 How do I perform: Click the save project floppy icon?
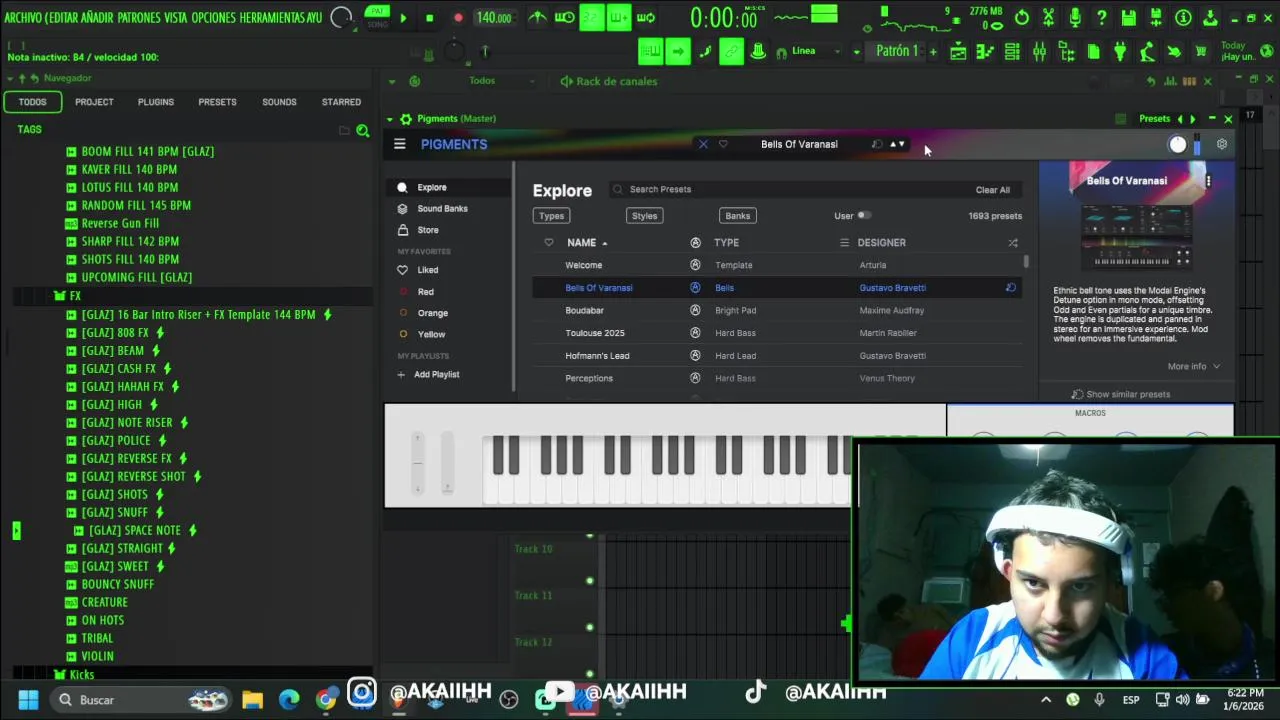tap(1128, 18)
